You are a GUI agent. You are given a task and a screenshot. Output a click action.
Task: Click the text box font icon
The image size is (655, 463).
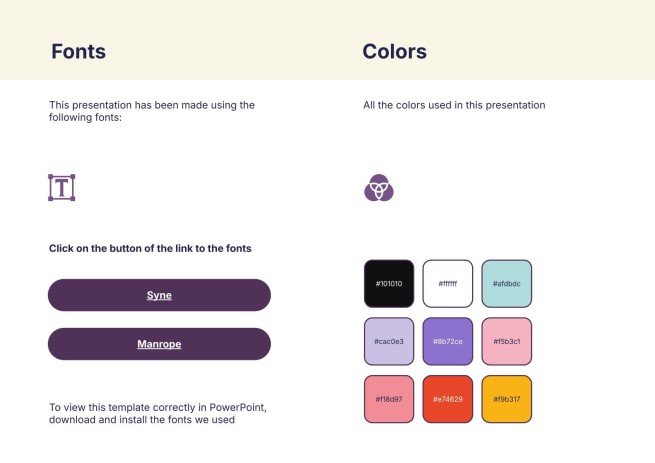(62, 187)
